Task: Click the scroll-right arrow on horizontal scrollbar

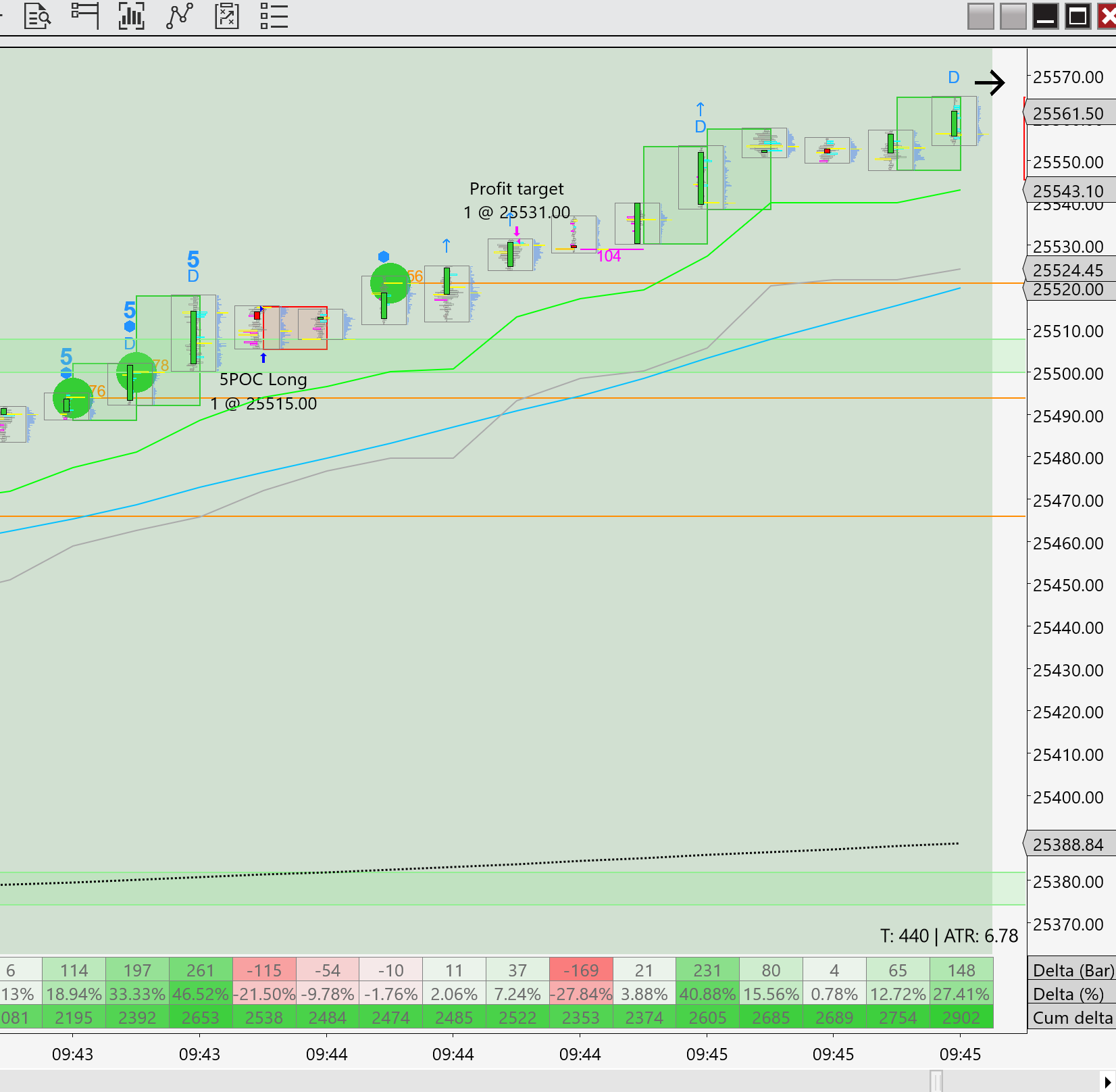Action: [x=1107, y=1082]
